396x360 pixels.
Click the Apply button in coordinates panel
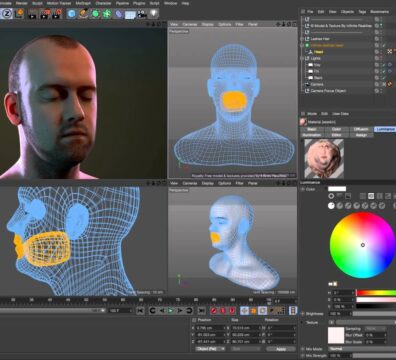[281, 349]
